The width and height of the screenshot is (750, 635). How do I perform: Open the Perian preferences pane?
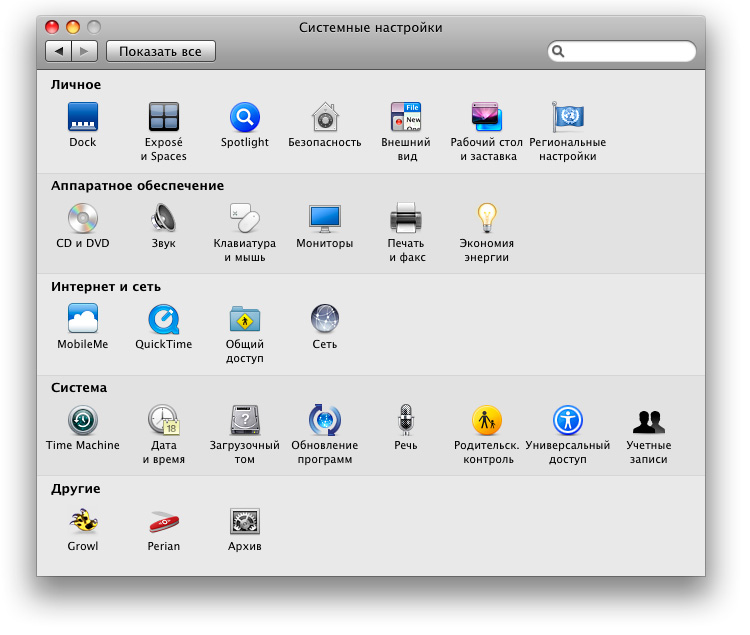pos(164,521)
